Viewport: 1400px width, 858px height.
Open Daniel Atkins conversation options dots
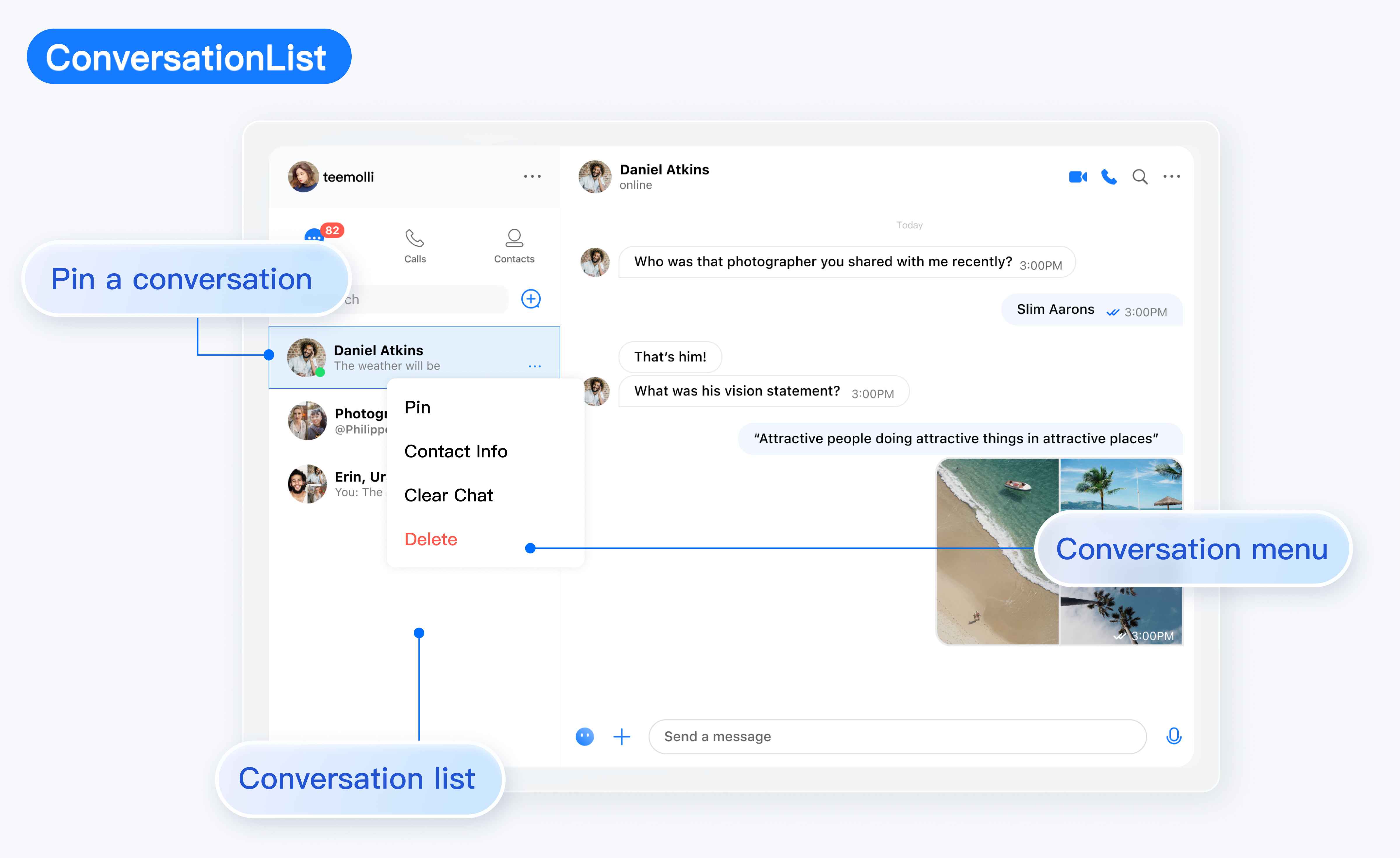pos(535,366)
